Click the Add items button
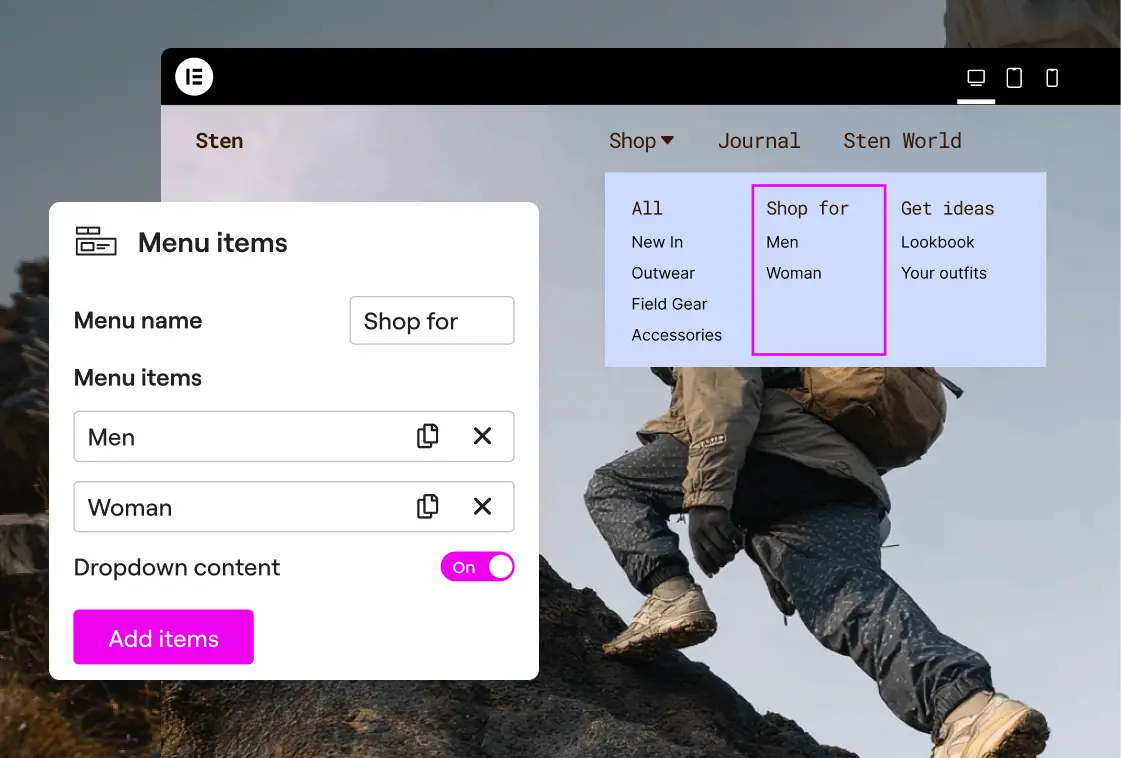The width and height of the screenshot is (1121, 758). click(163, 638)
